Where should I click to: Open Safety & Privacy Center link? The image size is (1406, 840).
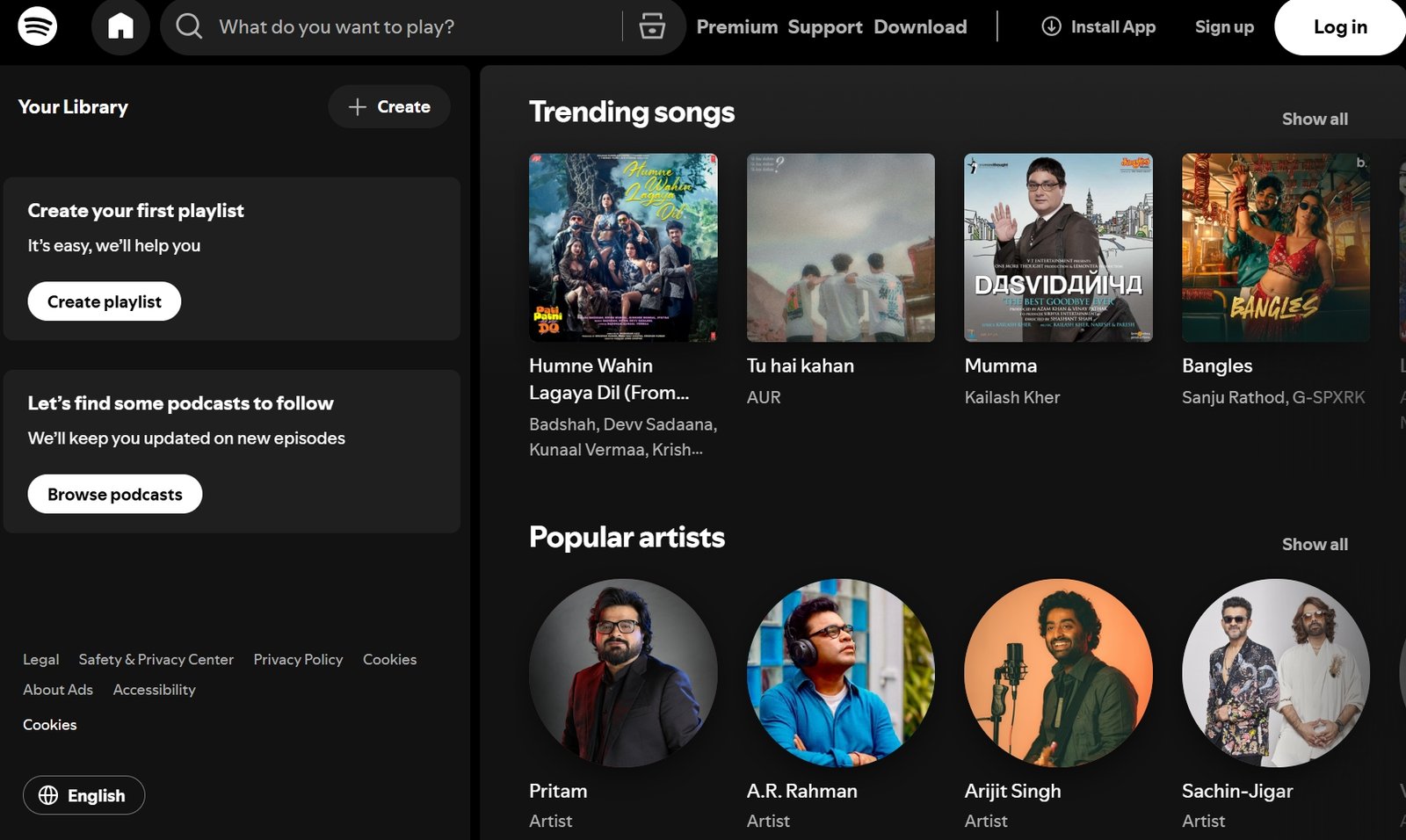tap(156, 659)
